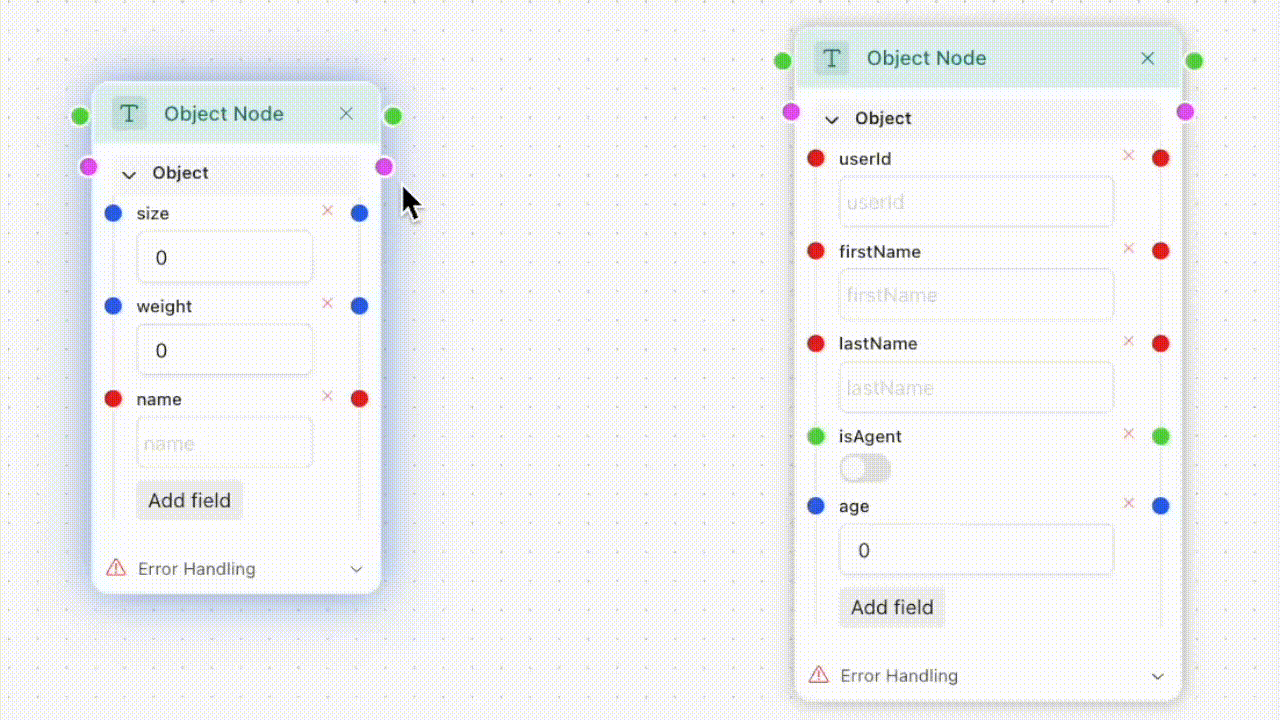1280x720 pixels.
Task: Delete the weight field using X icon
Action: coord(327,303)
